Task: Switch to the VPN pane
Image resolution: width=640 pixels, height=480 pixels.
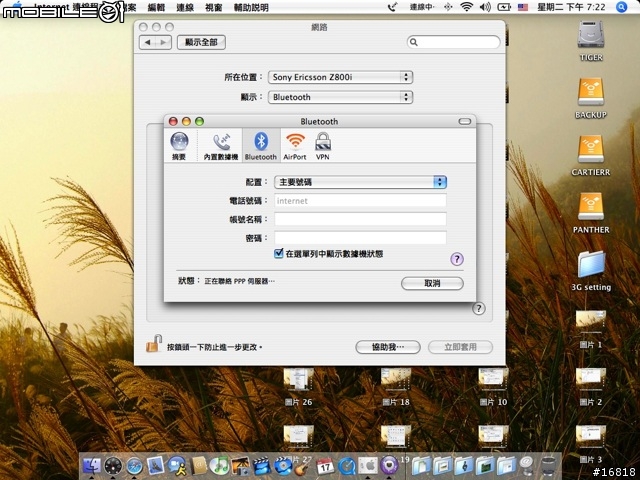Action: [322, 146]
